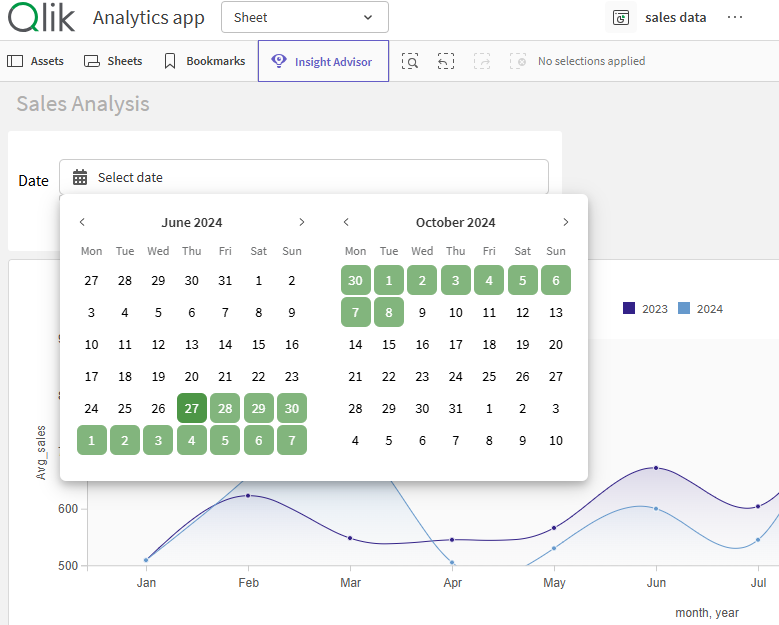779x625 pixels.
Task: Open the three-dot more options menu
Action: (735, 18)
